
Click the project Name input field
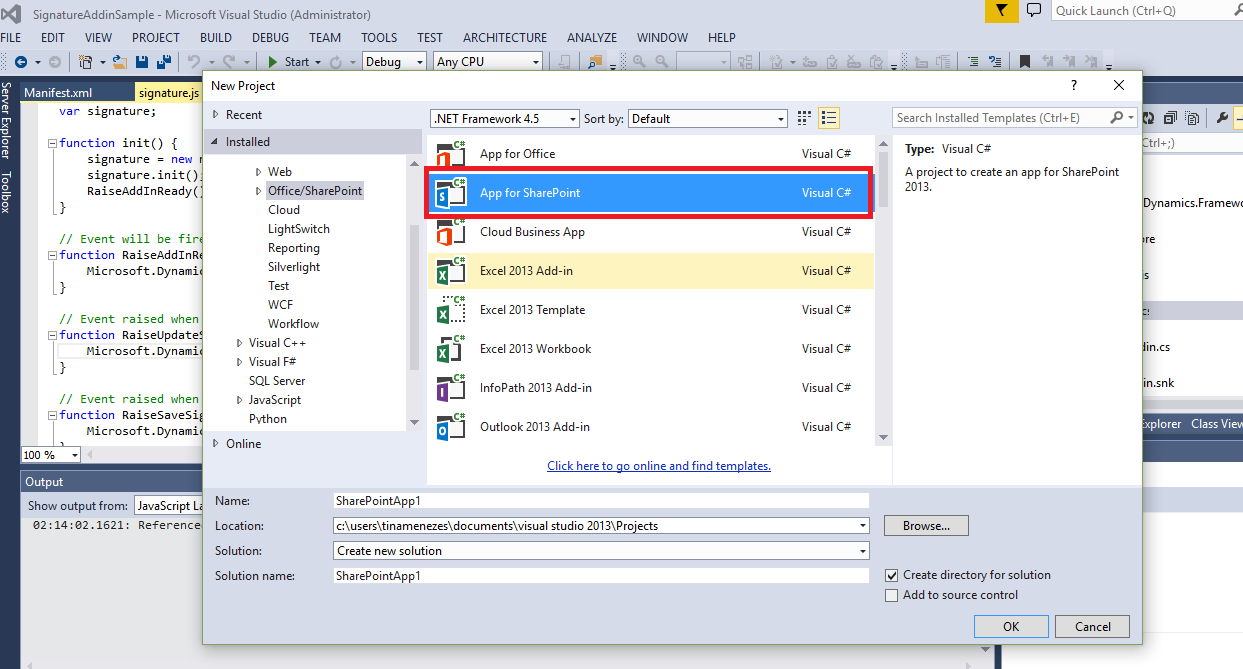coord(602,501)
